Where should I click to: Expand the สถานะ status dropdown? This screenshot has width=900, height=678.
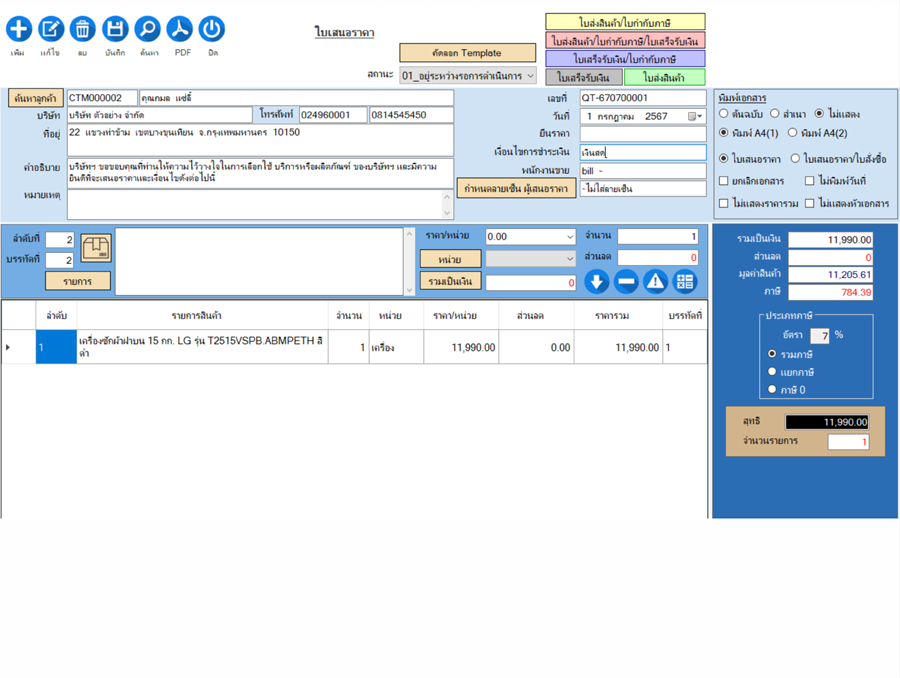click(530, 76)
